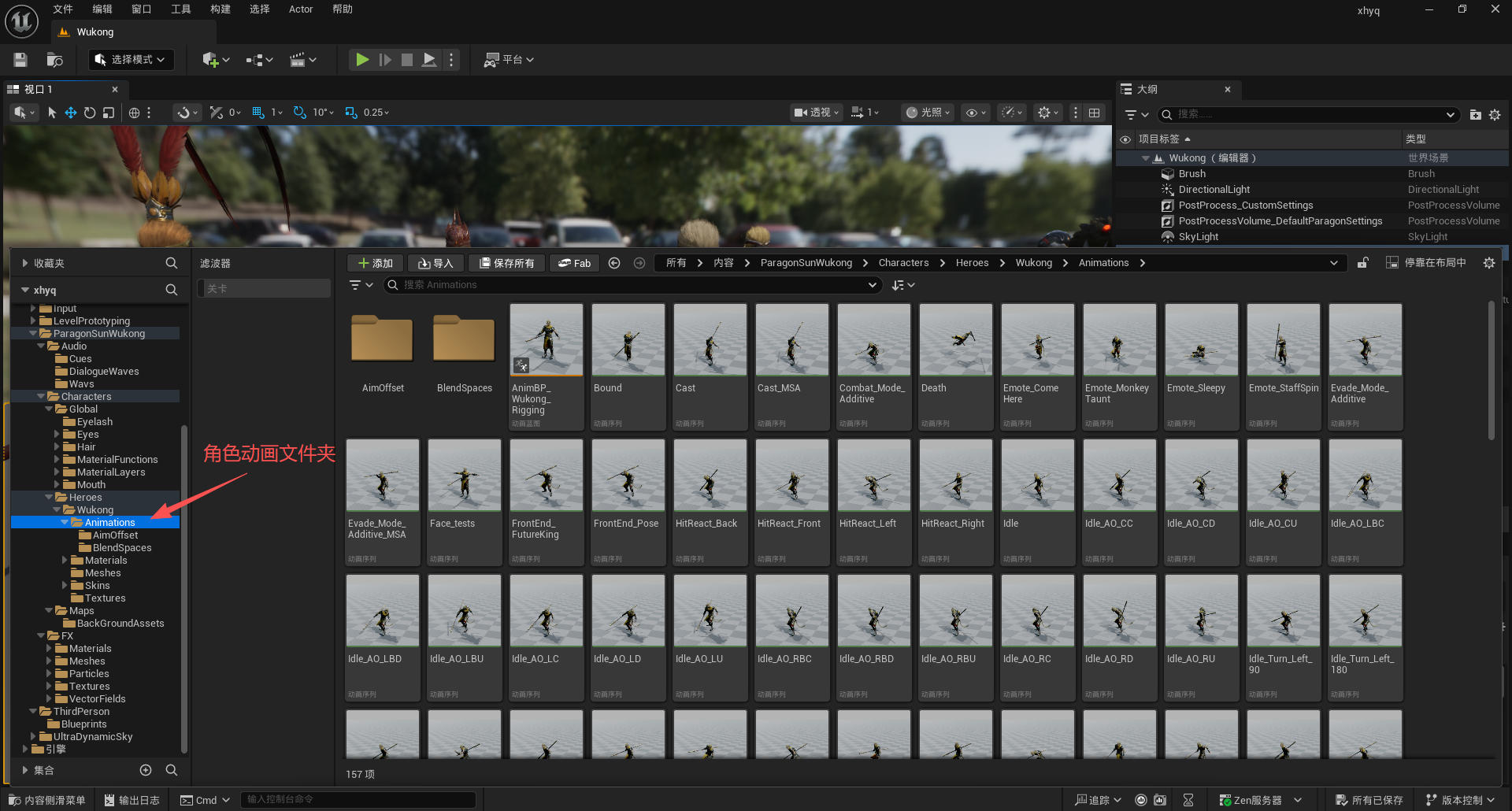Open the 透视 perspective view dropdown

pyautogui.click(x=817, y=113)
